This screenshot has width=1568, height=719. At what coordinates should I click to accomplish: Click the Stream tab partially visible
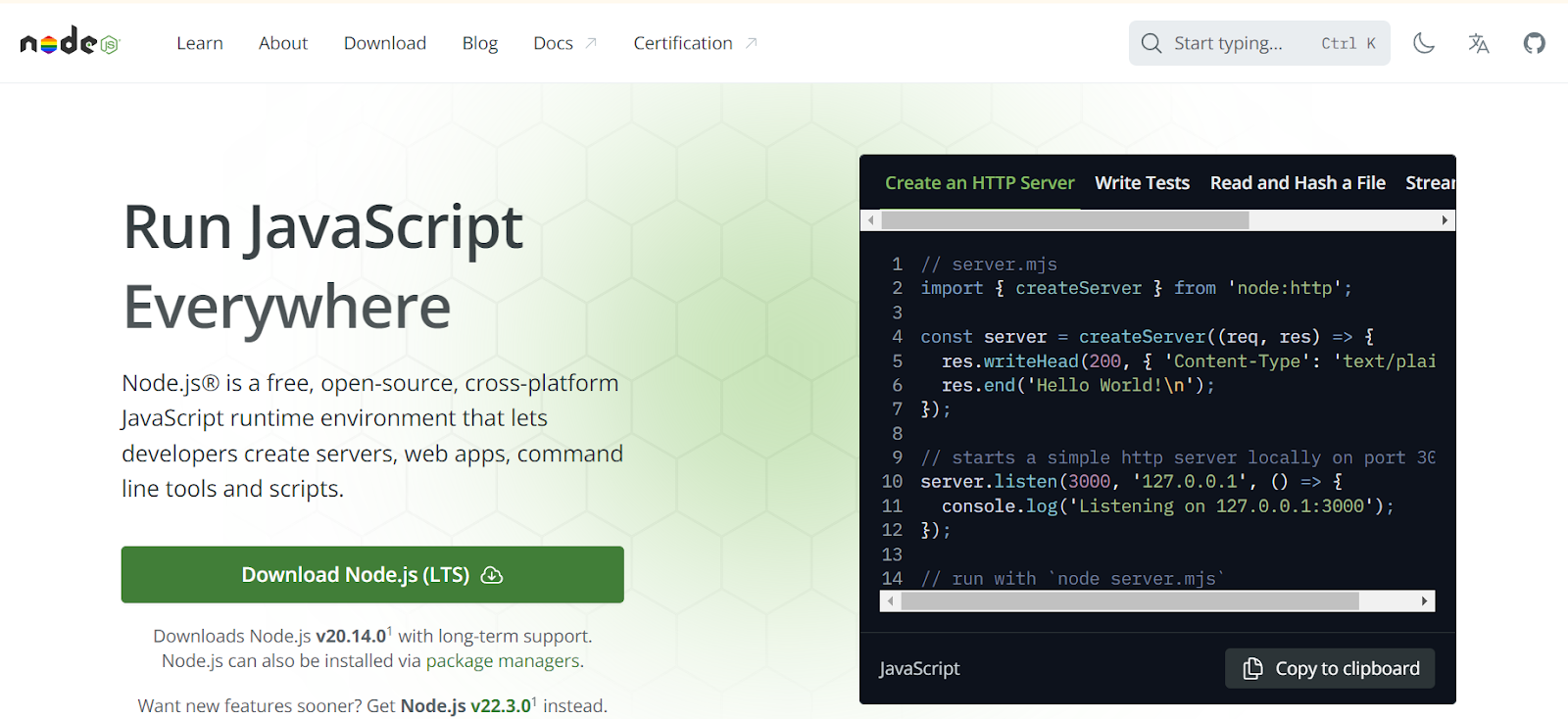click(1430, 183)
